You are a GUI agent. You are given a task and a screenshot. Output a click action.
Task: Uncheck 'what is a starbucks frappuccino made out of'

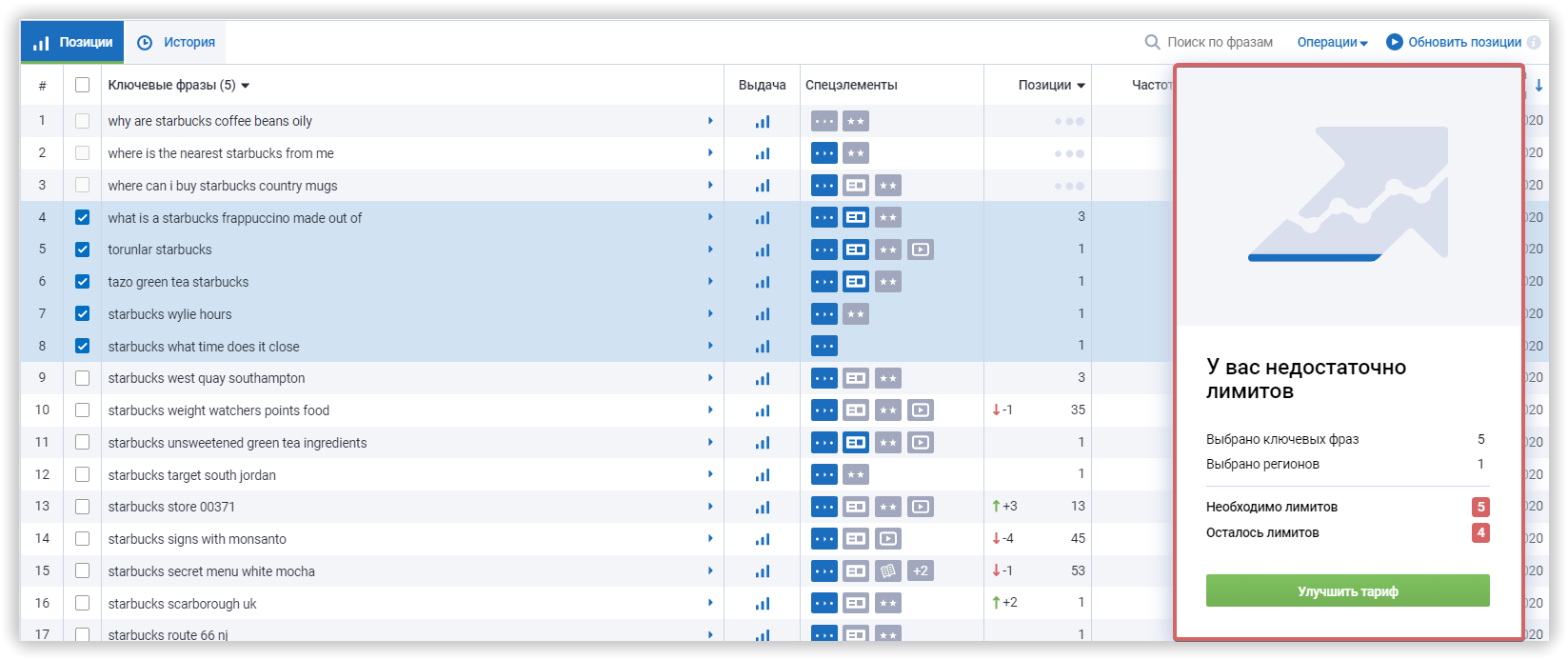[x=82, y=217]
